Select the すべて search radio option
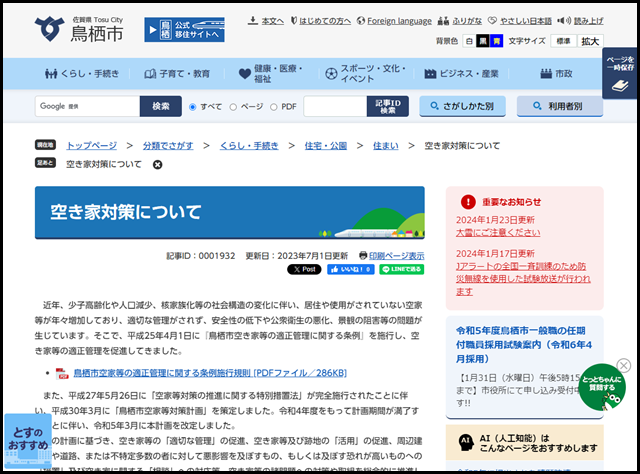This screenshot has height=474, width=640. point(194,106)
